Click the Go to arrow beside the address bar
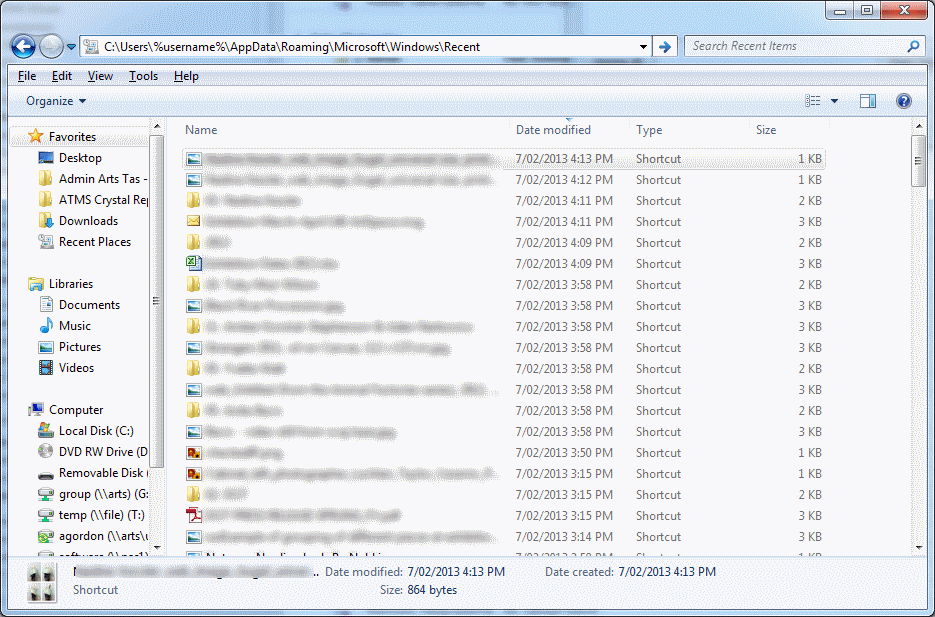Viewport: 935px width, 617px height. [665, 46]
